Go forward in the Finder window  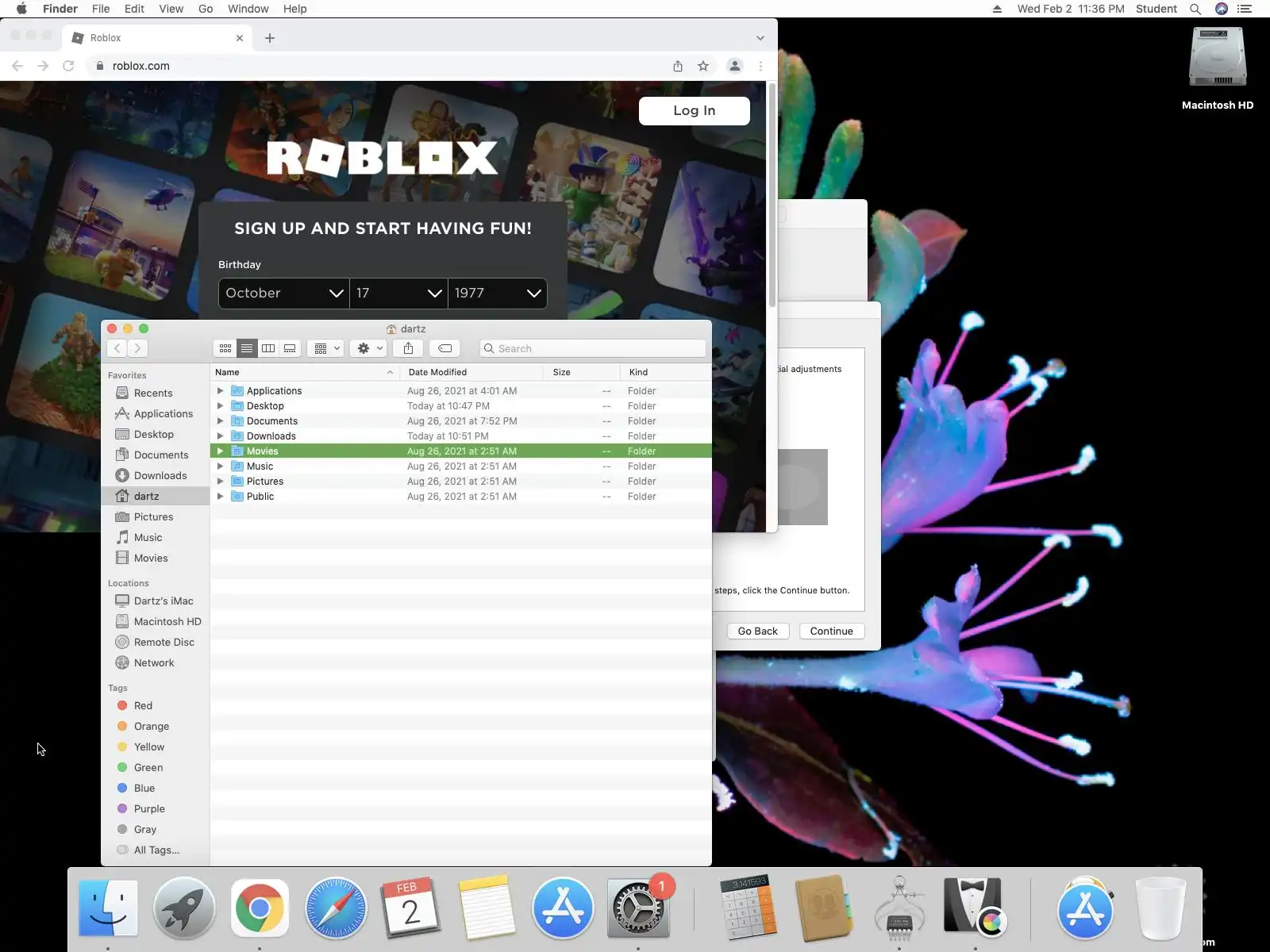137,348
